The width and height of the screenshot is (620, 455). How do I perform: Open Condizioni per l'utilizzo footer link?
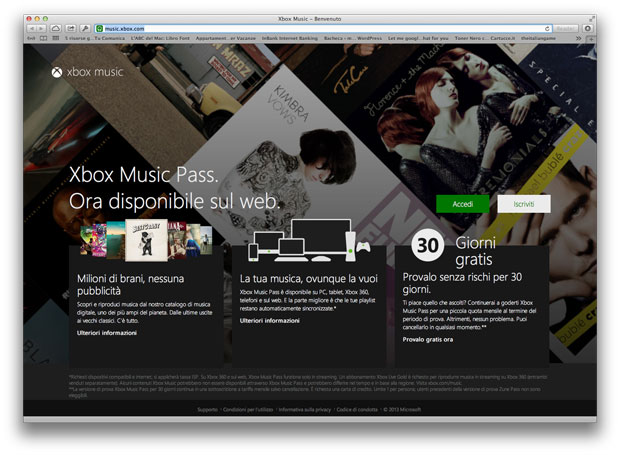pyautogui.click(x=248, y=410)
